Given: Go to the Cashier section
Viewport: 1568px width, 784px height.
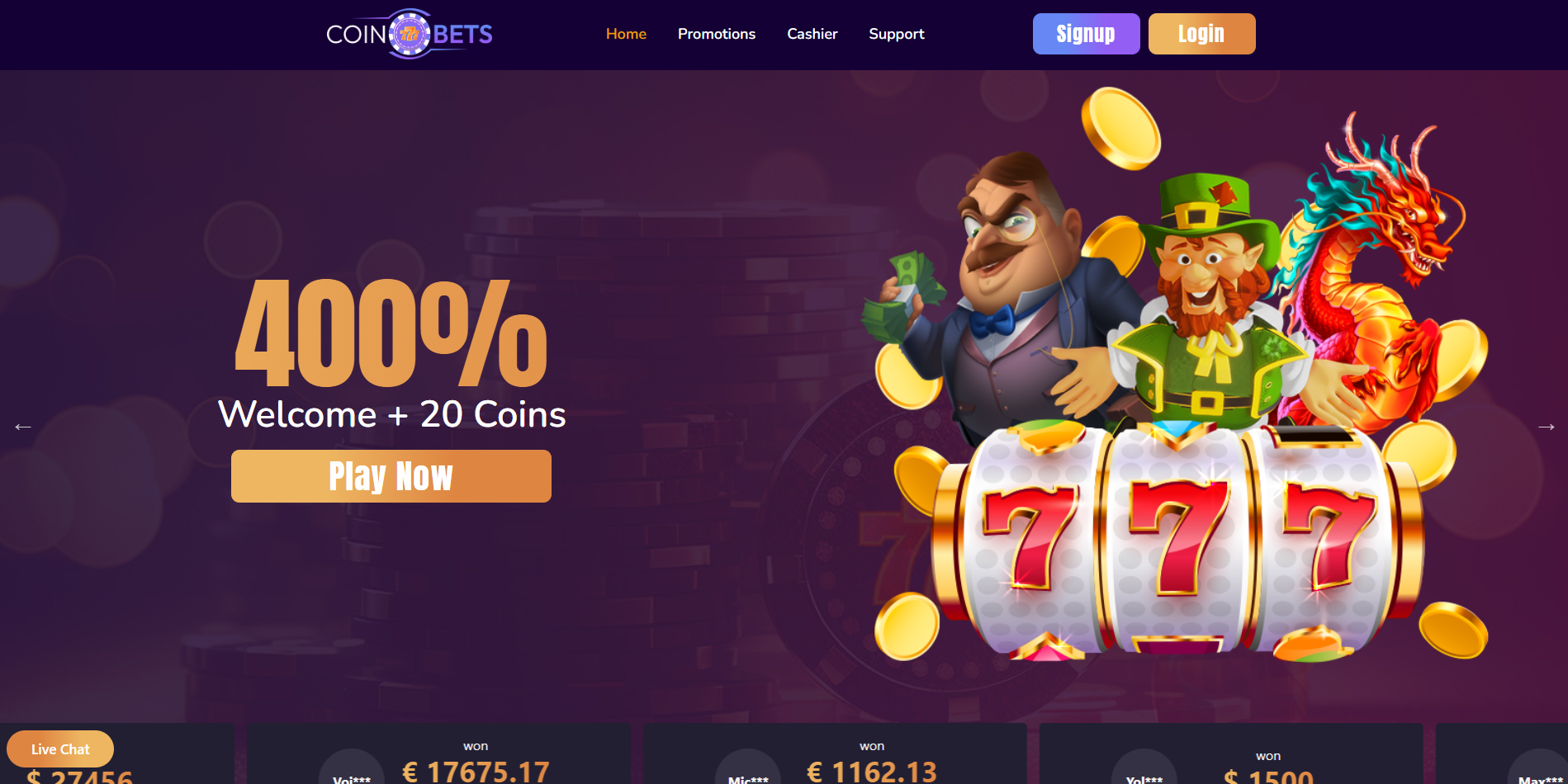Looking at the screenshot, I should click(x=812, y=34).
